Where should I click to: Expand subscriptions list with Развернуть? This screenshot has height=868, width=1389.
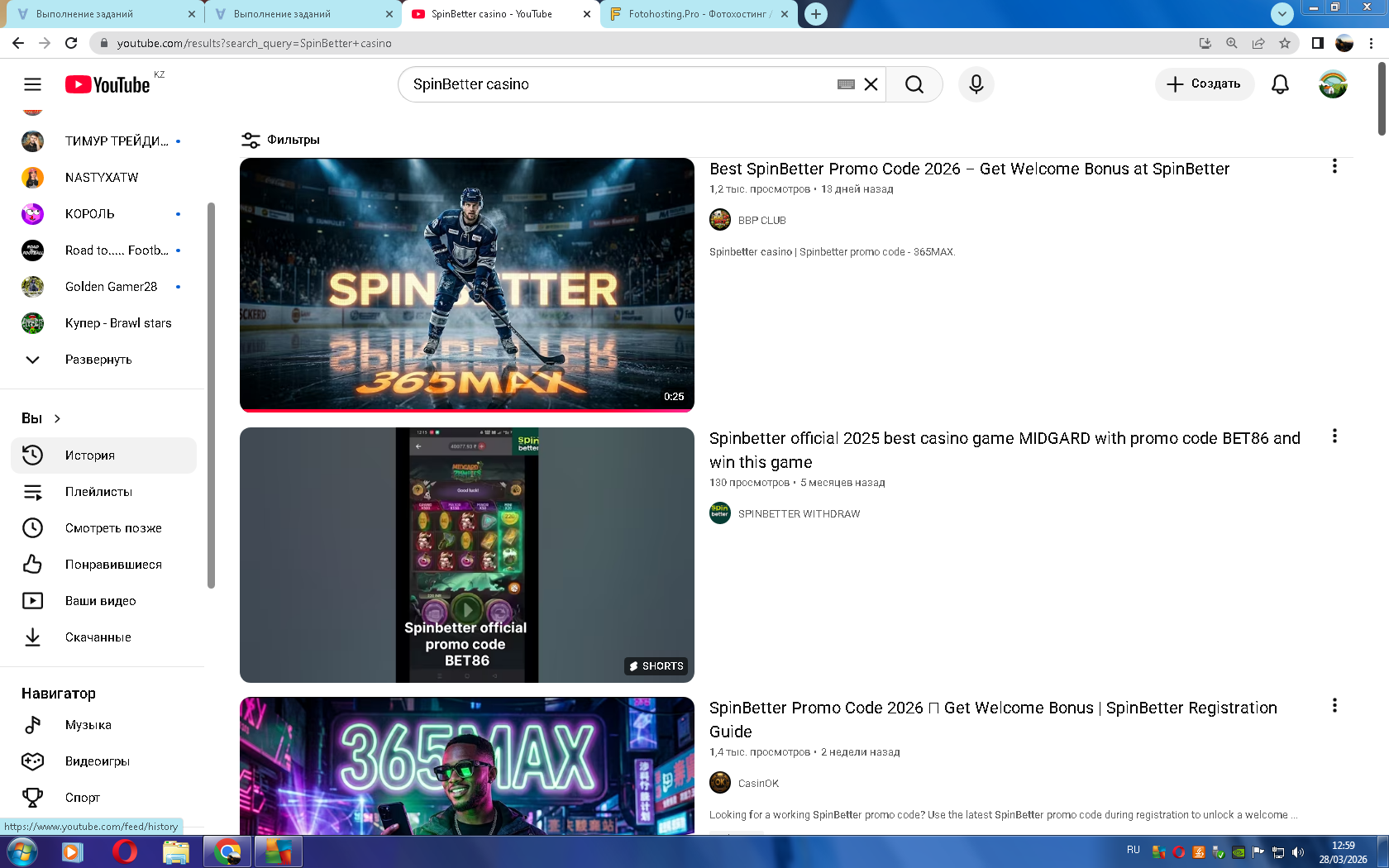pyautogui.click(x=98, y=360)
